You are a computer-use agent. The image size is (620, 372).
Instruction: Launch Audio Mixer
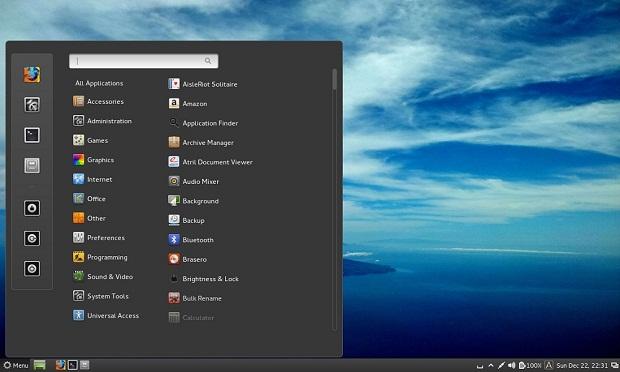193,181
